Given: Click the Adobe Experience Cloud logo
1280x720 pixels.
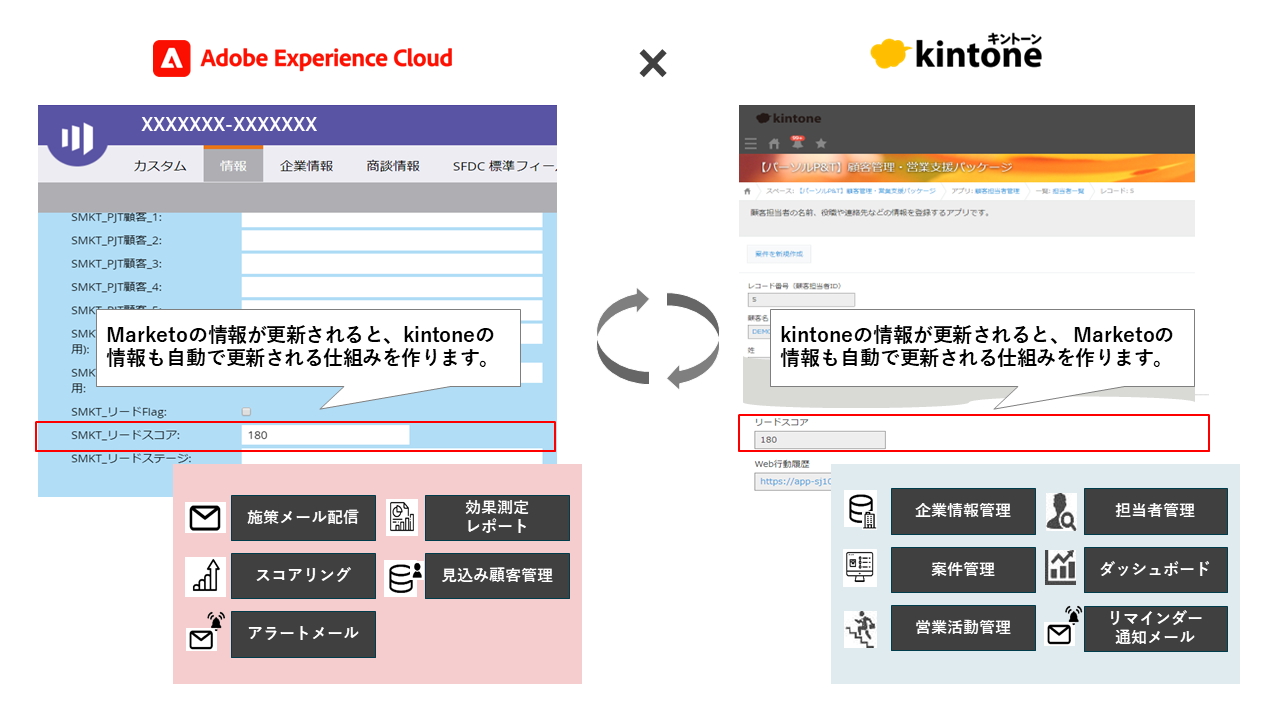Looking at the screenshot, I should pyautogui.click(x=303, y=58).
